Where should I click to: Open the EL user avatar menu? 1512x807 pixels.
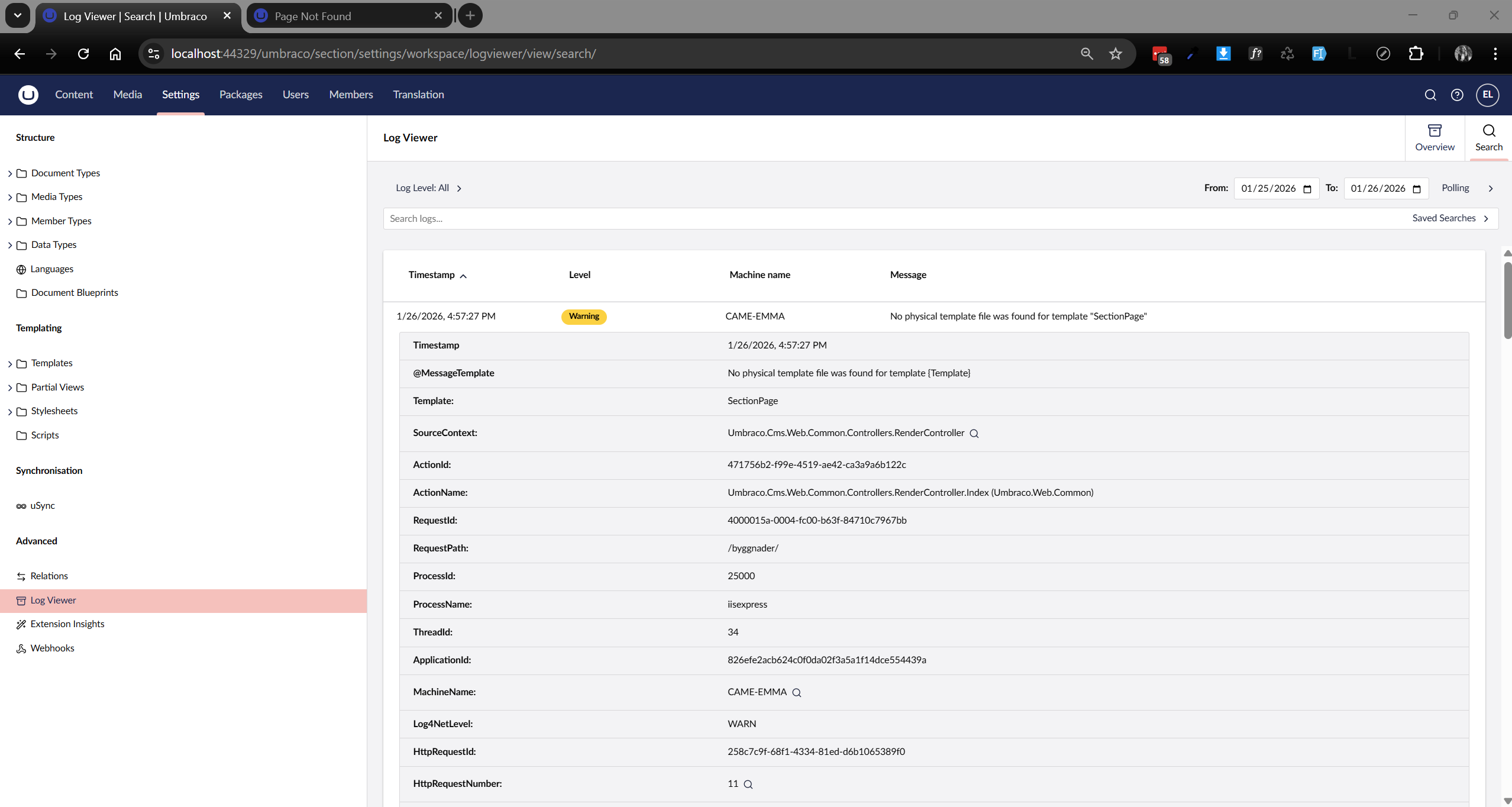coord(1487,95)
